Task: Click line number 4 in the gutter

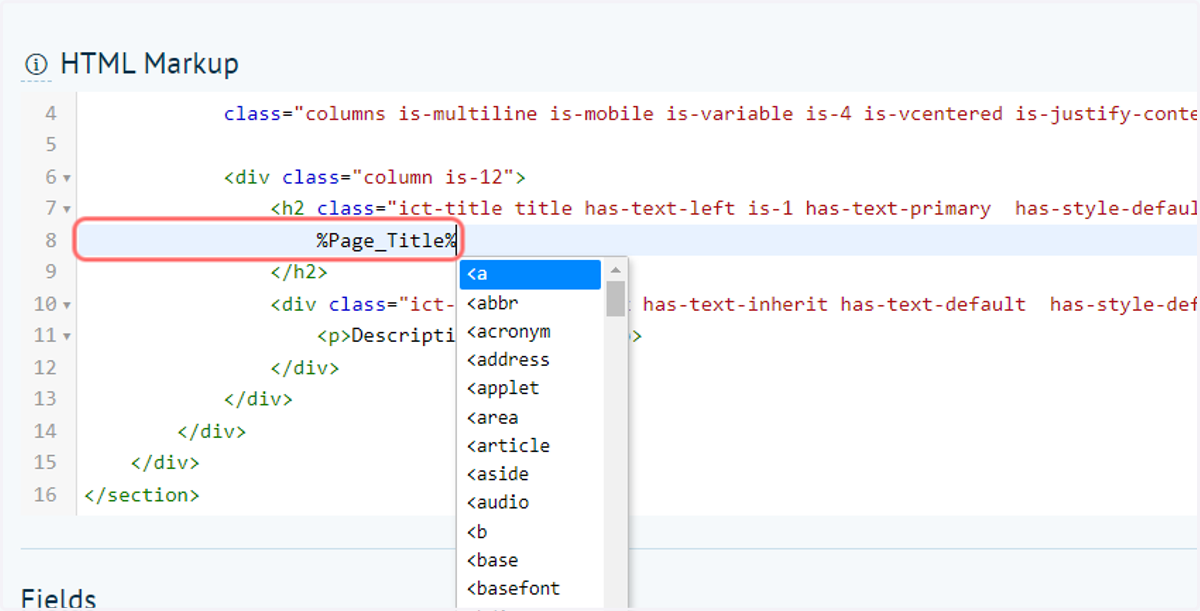Action: click(51, 114)
